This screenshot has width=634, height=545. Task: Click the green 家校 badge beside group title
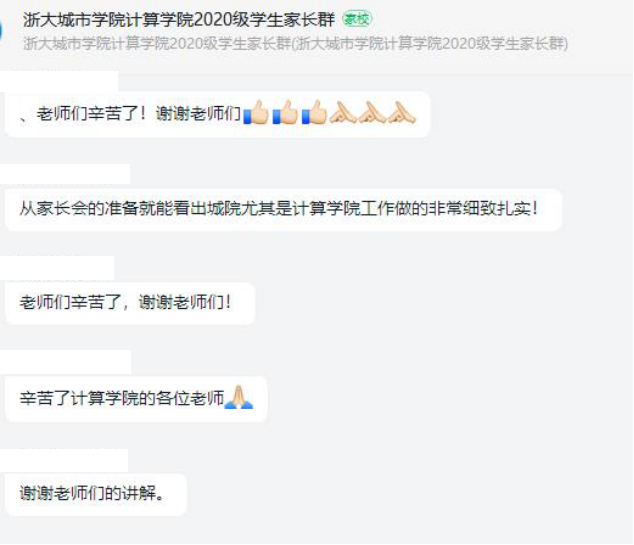tap(357, 19)
